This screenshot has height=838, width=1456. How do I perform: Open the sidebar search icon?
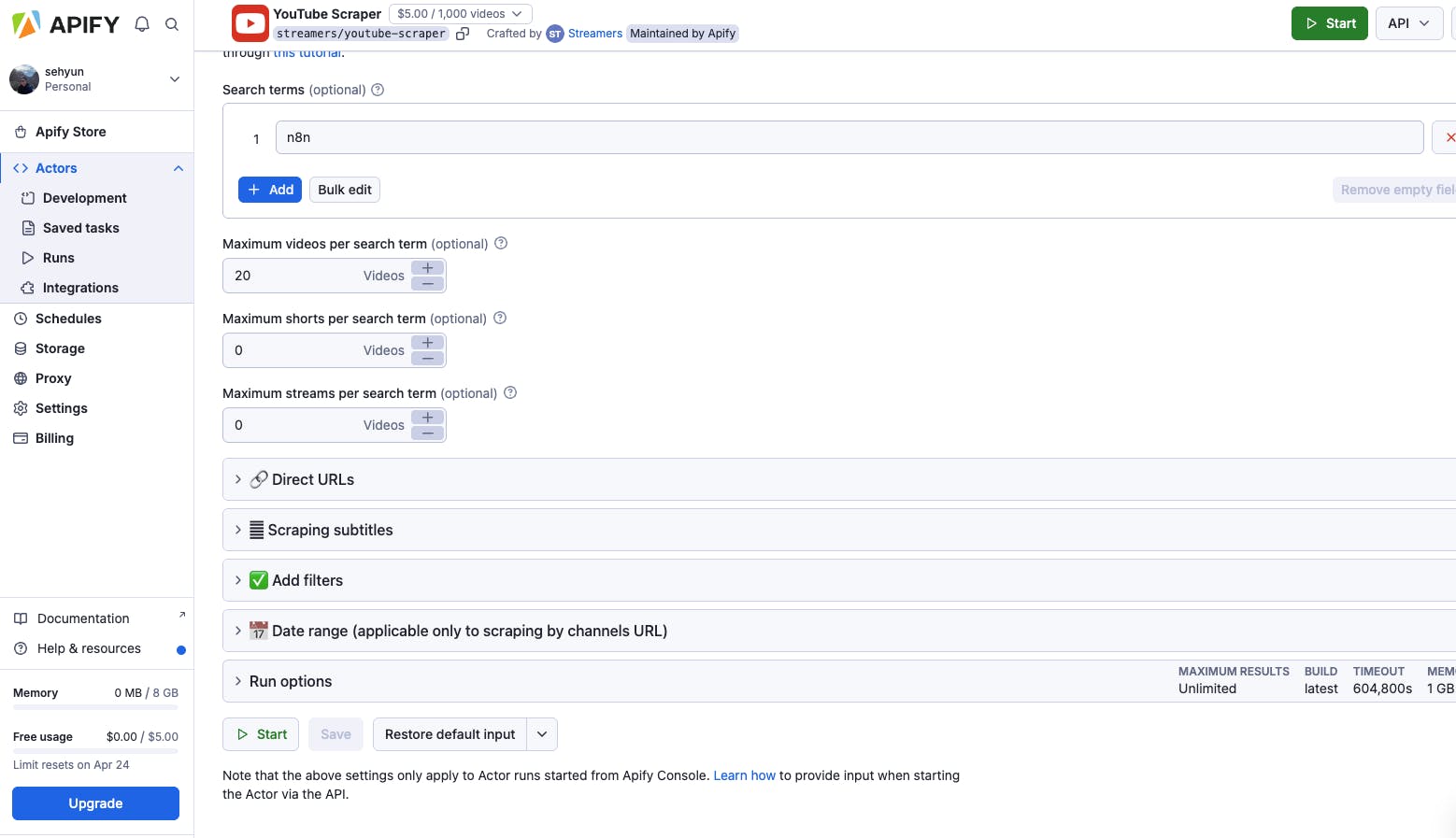(x=172, y=24)
